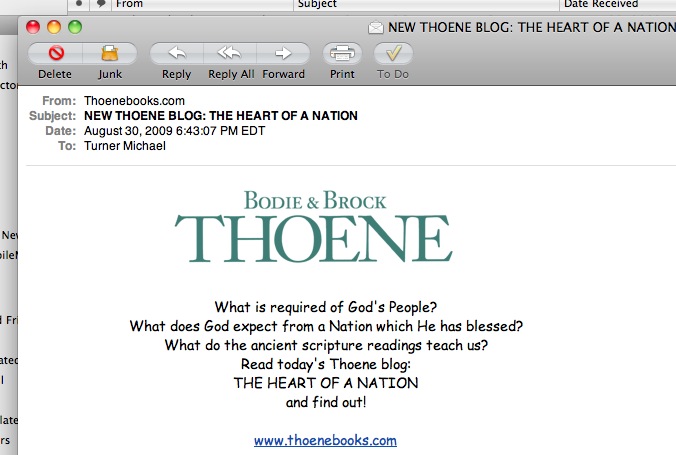The height and width of the screenshot is (455, 676).
Task: Click sender Thoenebooks.com in From field
Action: coord(134,101)
